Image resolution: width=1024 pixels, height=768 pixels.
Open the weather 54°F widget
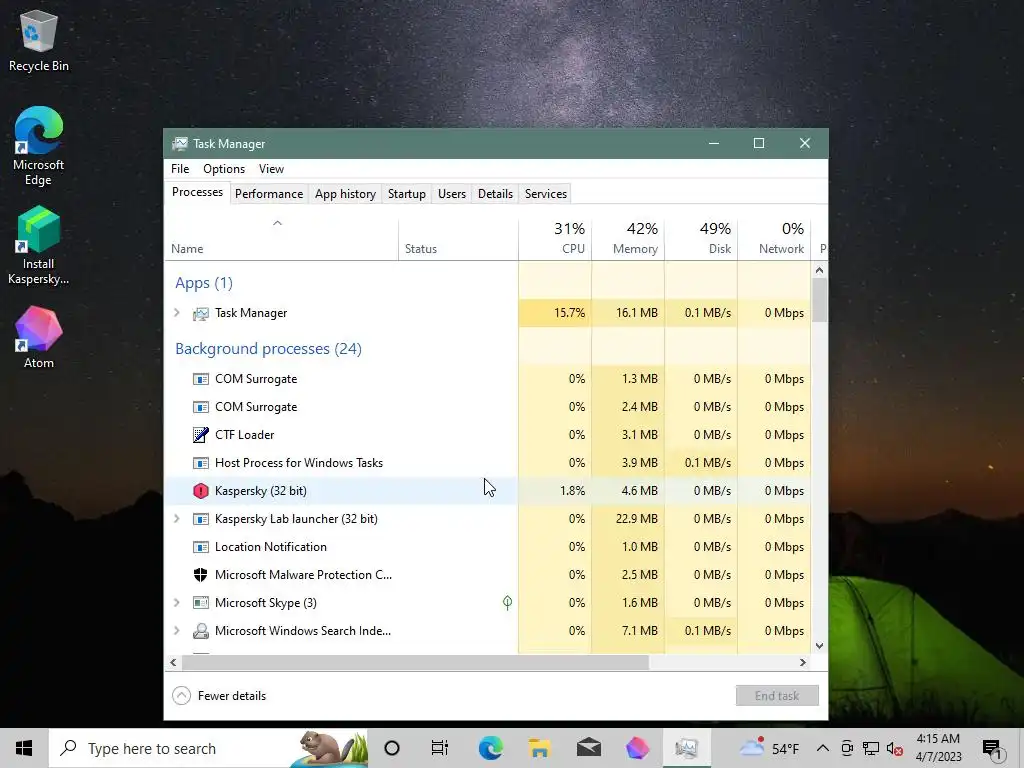coord(769,748)
